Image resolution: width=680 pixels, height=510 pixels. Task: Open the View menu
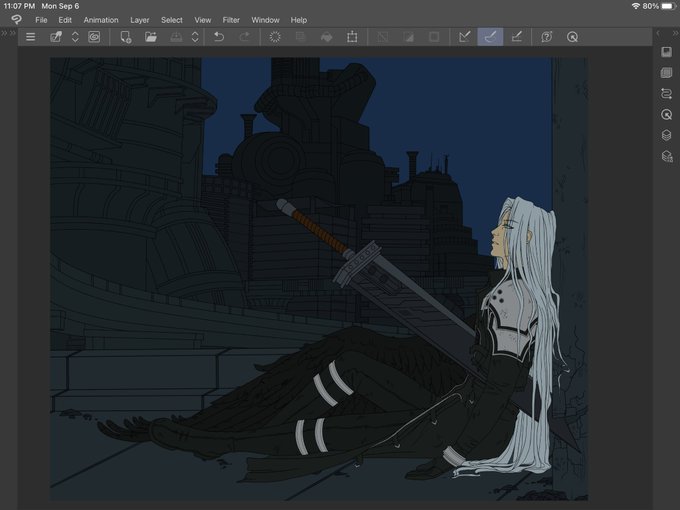tap(203, 20)
